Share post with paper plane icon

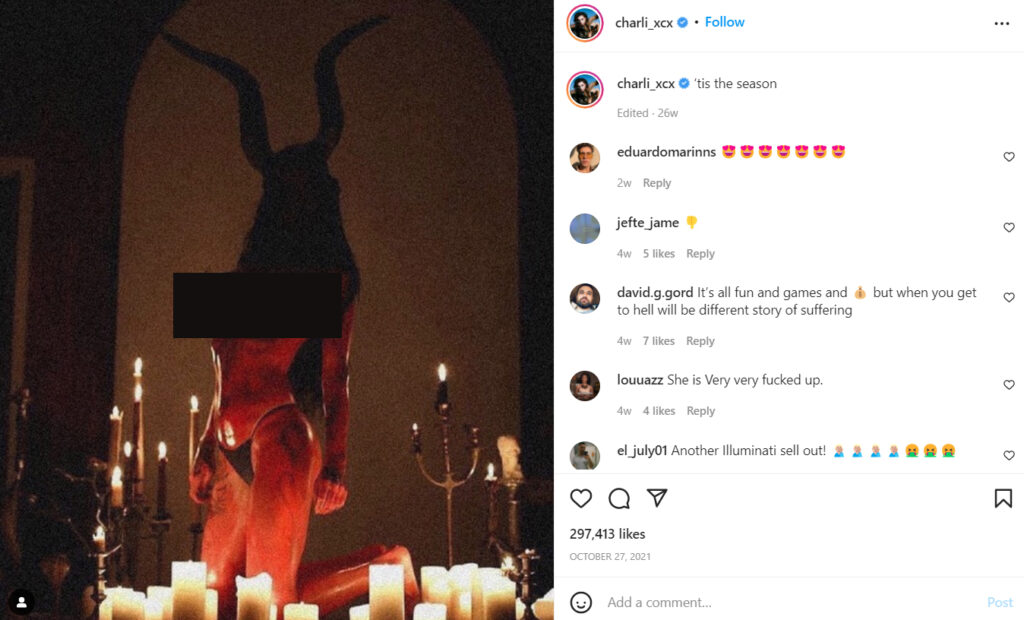point(656,498)
